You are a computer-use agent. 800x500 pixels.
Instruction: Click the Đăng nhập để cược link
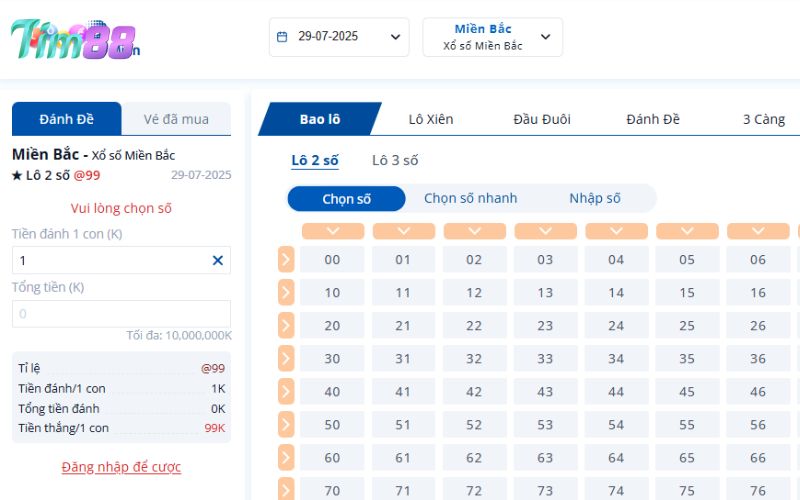pyautogui.click(x=121, y=467)
